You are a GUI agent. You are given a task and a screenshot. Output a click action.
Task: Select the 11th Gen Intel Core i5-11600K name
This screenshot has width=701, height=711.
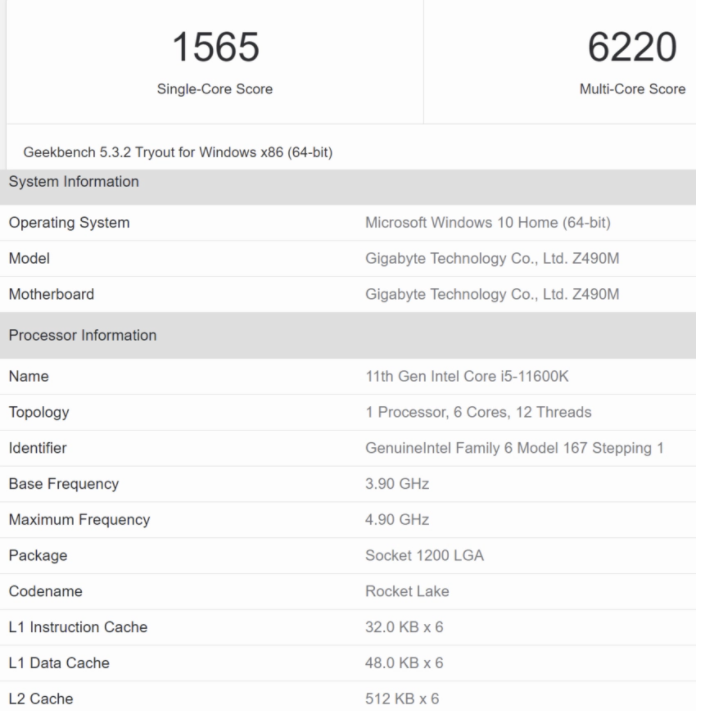tap(469, 376)
